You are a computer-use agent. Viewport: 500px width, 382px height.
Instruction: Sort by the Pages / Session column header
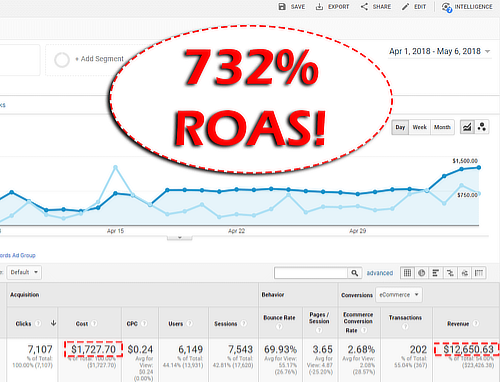coord(319,318)
